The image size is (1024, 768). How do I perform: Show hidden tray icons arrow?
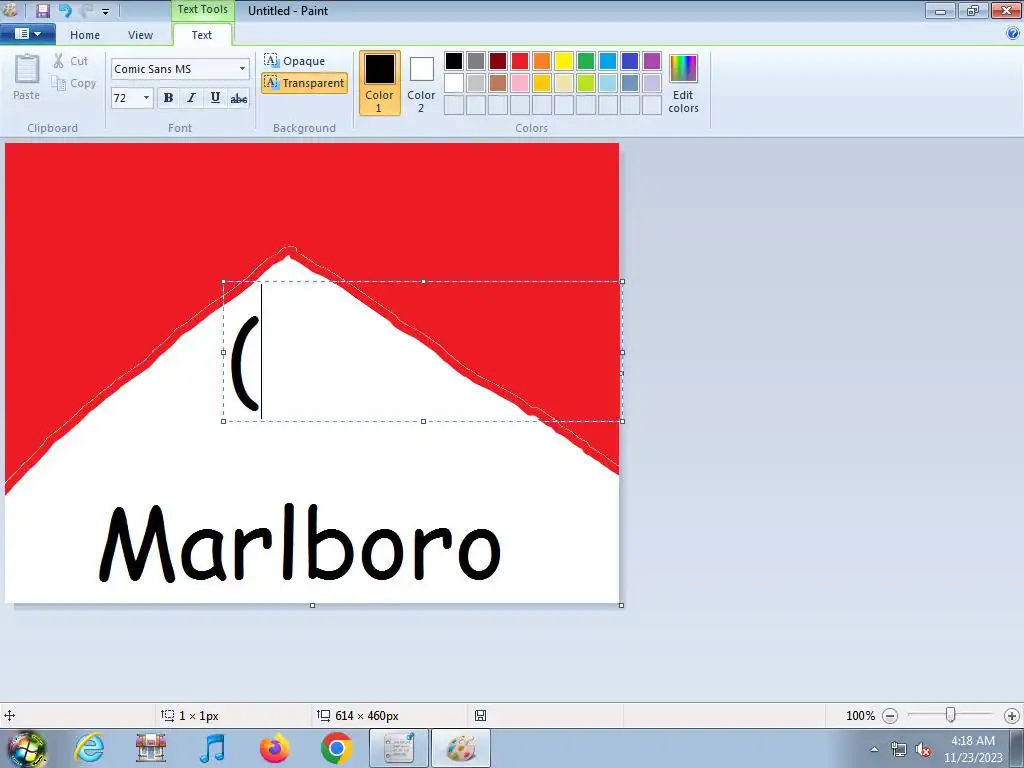click(x=874, y=749)
